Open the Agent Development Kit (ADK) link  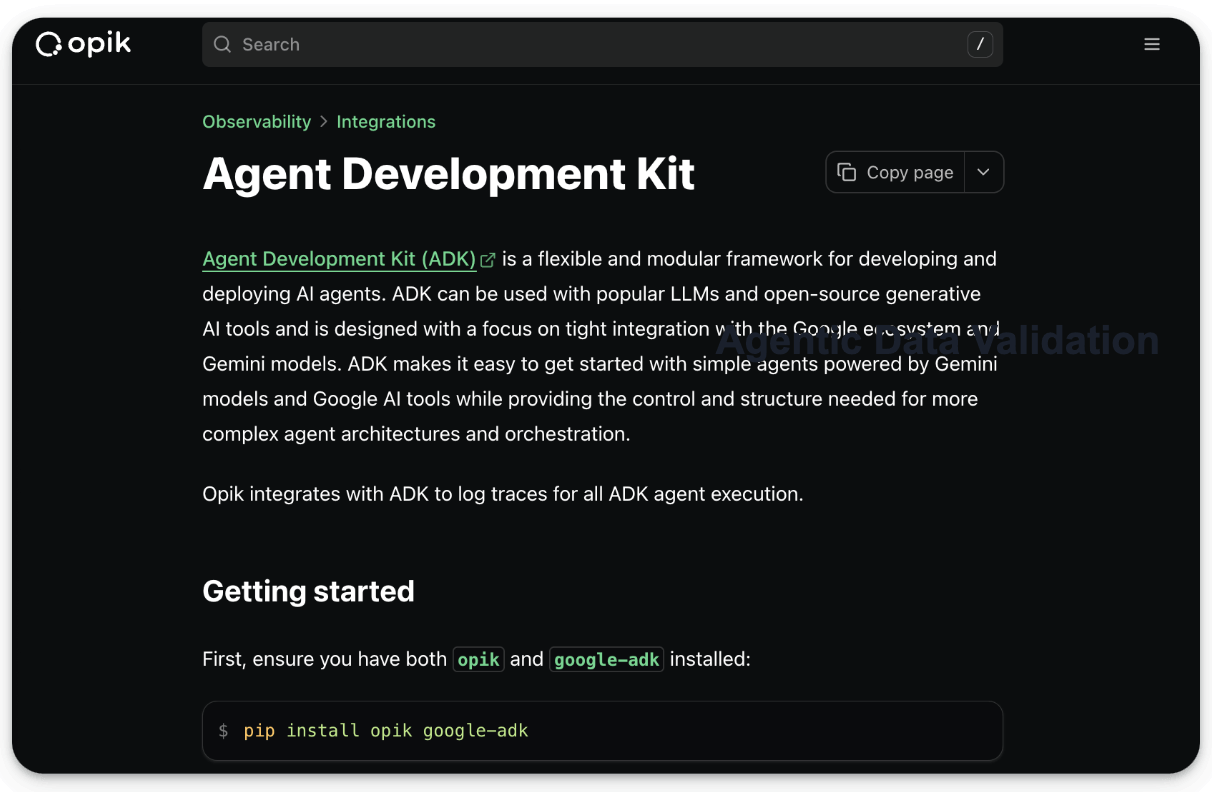[339, 259]
